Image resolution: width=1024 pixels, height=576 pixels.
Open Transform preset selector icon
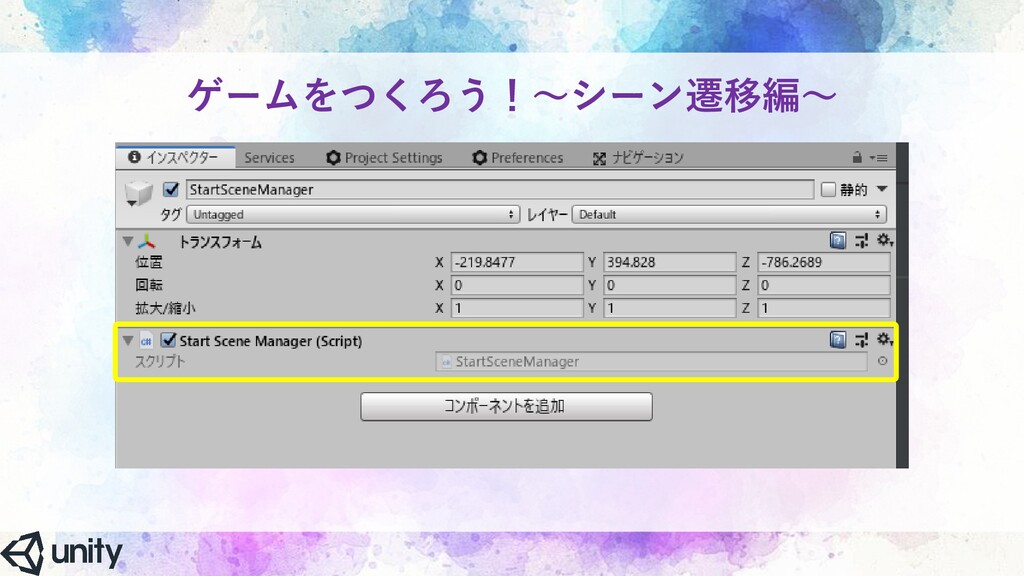click(861, 240)
